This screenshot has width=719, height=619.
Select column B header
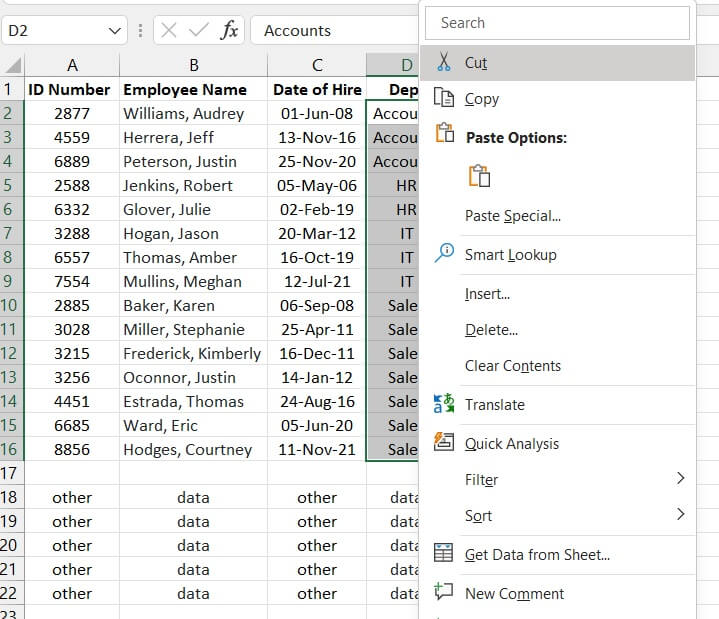[193, 65]
